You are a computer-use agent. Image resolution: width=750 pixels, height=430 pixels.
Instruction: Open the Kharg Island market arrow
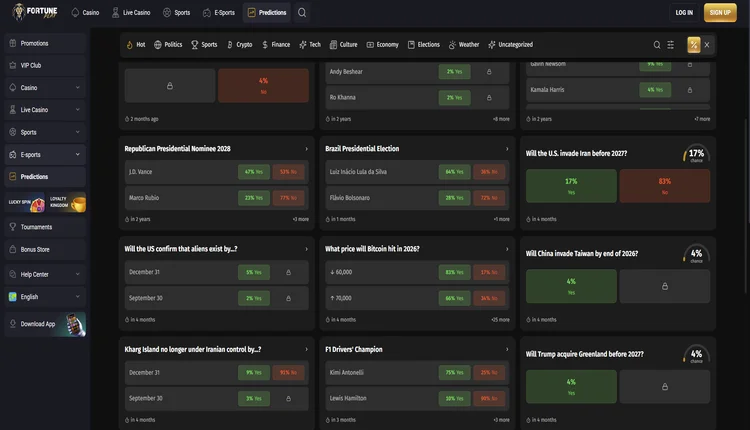(x=307, y=349)
